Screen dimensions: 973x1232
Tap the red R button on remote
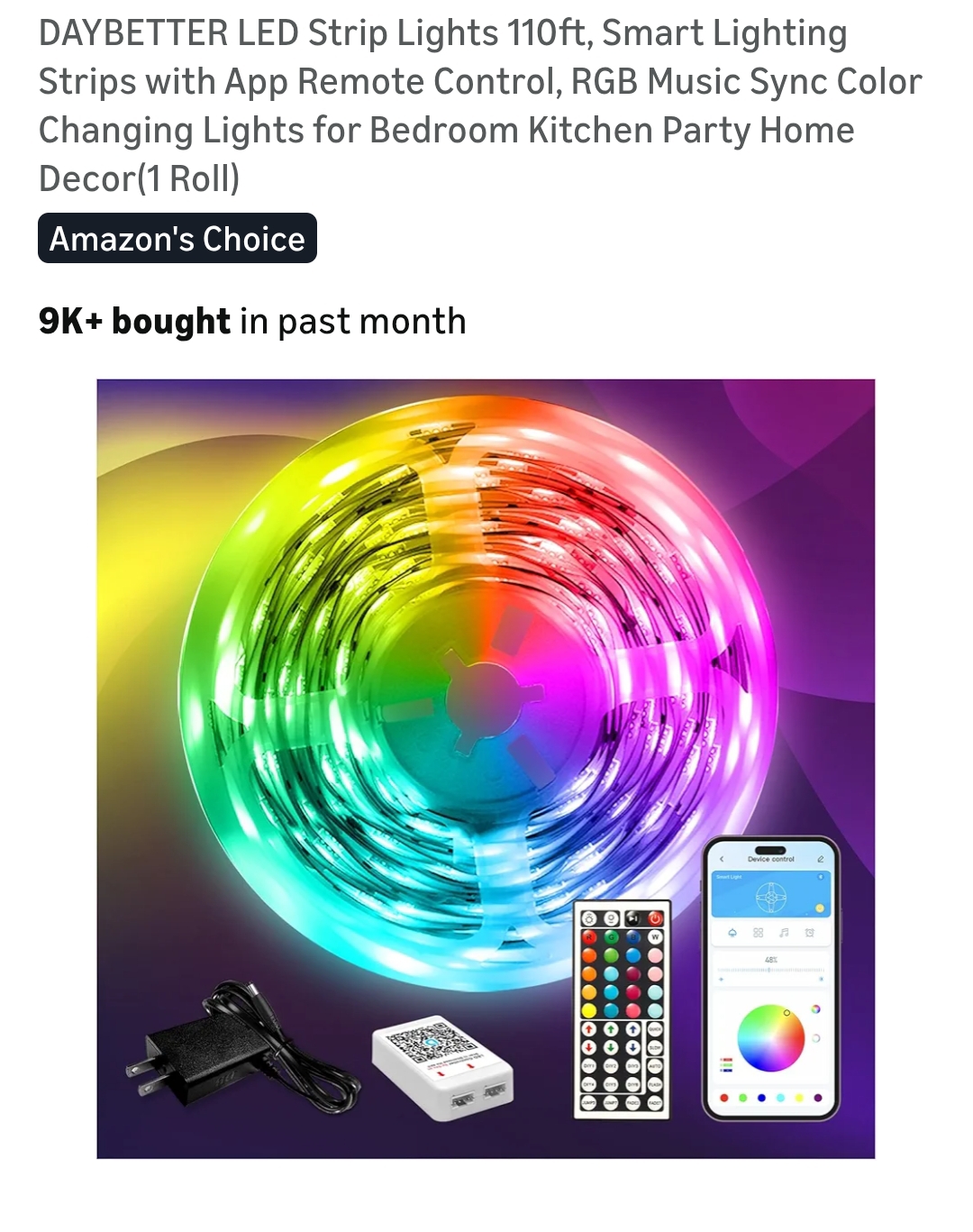pyautogui.click(x=589, y=937)
